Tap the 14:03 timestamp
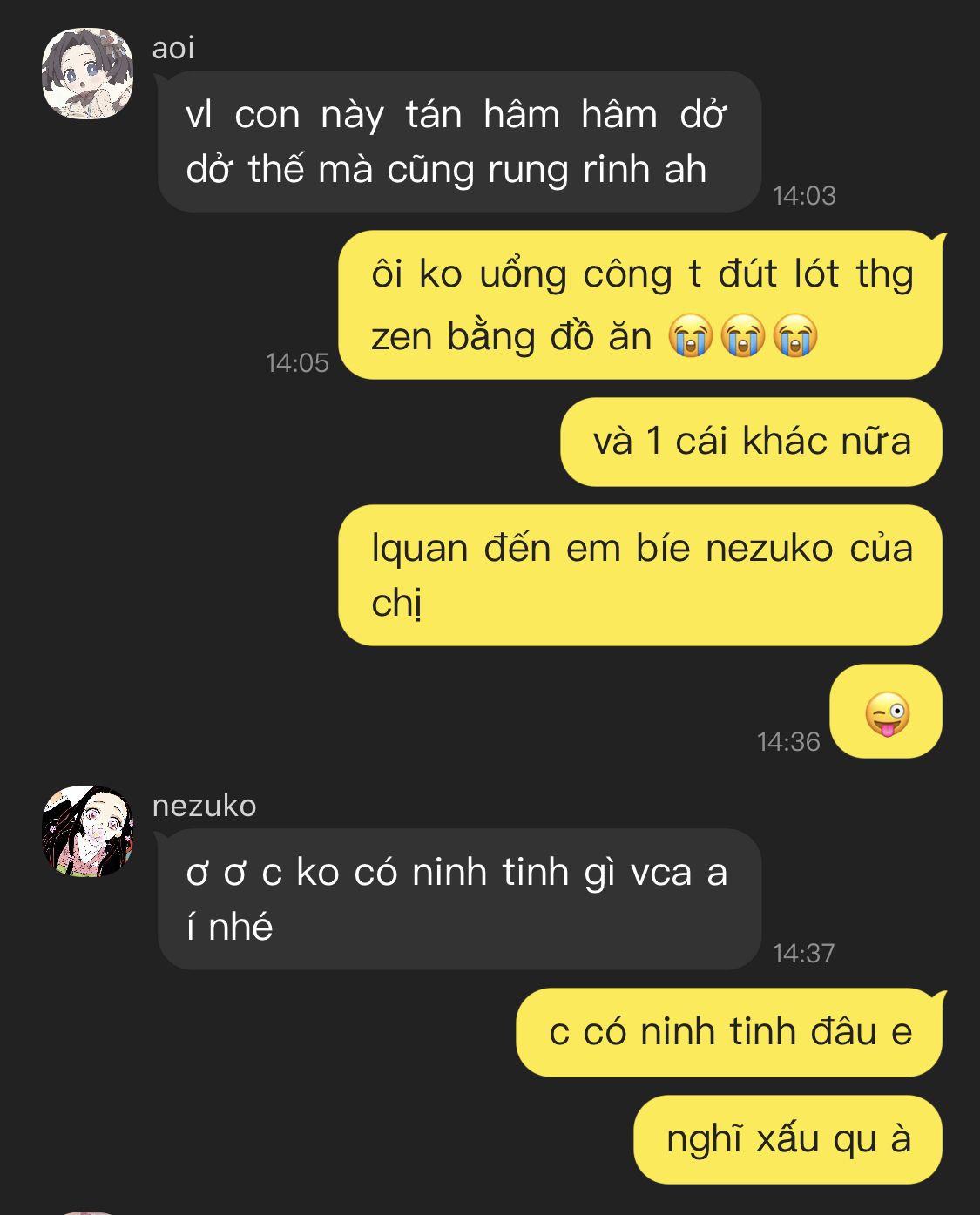This screenshot has height=1215, width=980. [804, 196]
